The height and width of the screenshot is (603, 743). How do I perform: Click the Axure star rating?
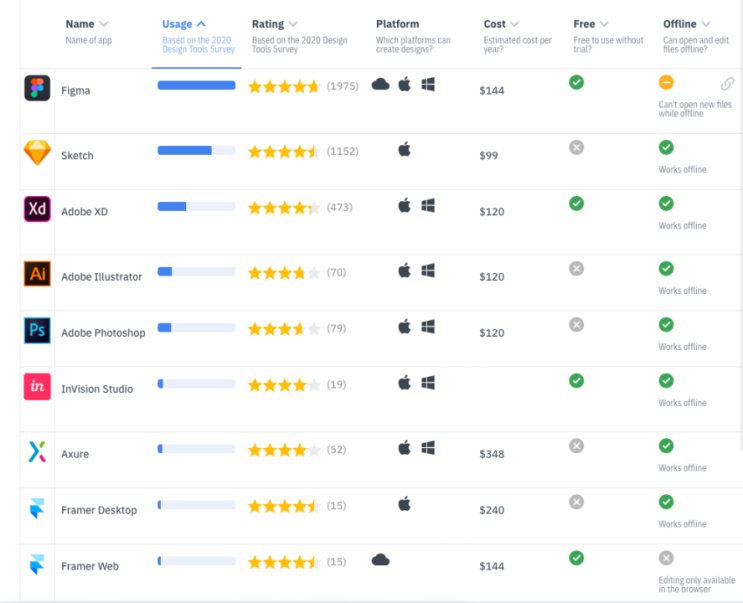284,450
